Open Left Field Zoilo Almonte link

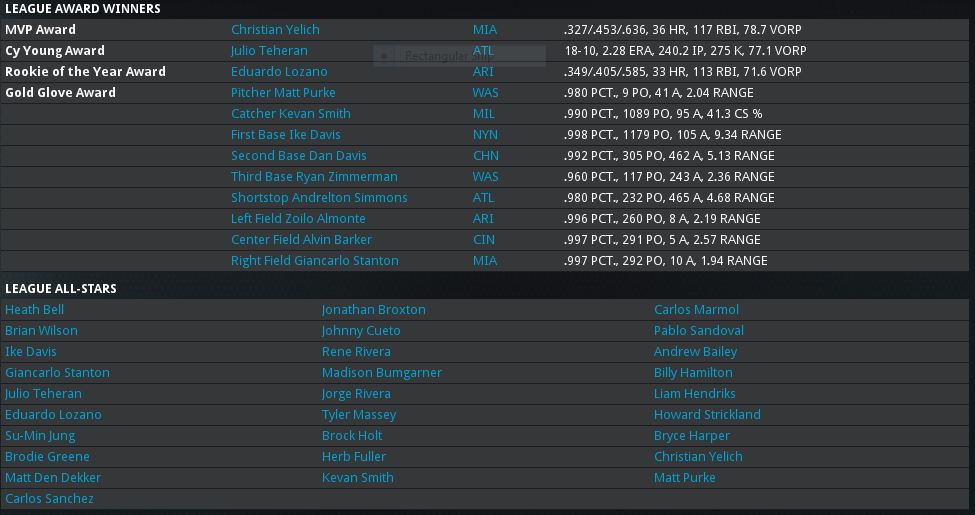298,219
